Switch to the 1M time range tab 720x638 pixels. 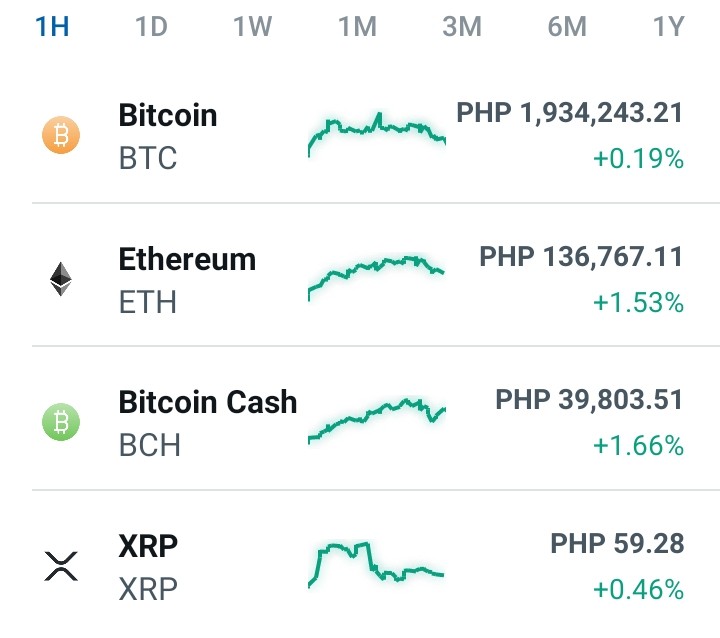pyautogui.click(x=358, y=27)
